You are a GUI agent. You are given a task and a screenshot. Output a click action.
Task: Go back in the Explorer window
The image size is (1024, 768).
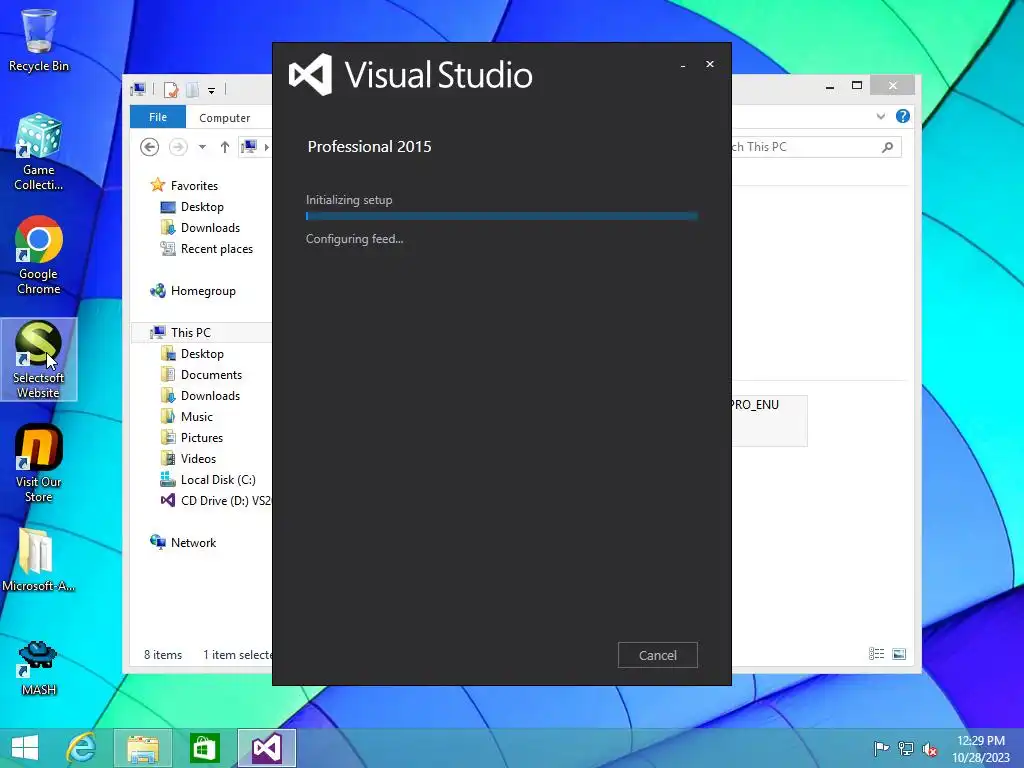(150, 147)
